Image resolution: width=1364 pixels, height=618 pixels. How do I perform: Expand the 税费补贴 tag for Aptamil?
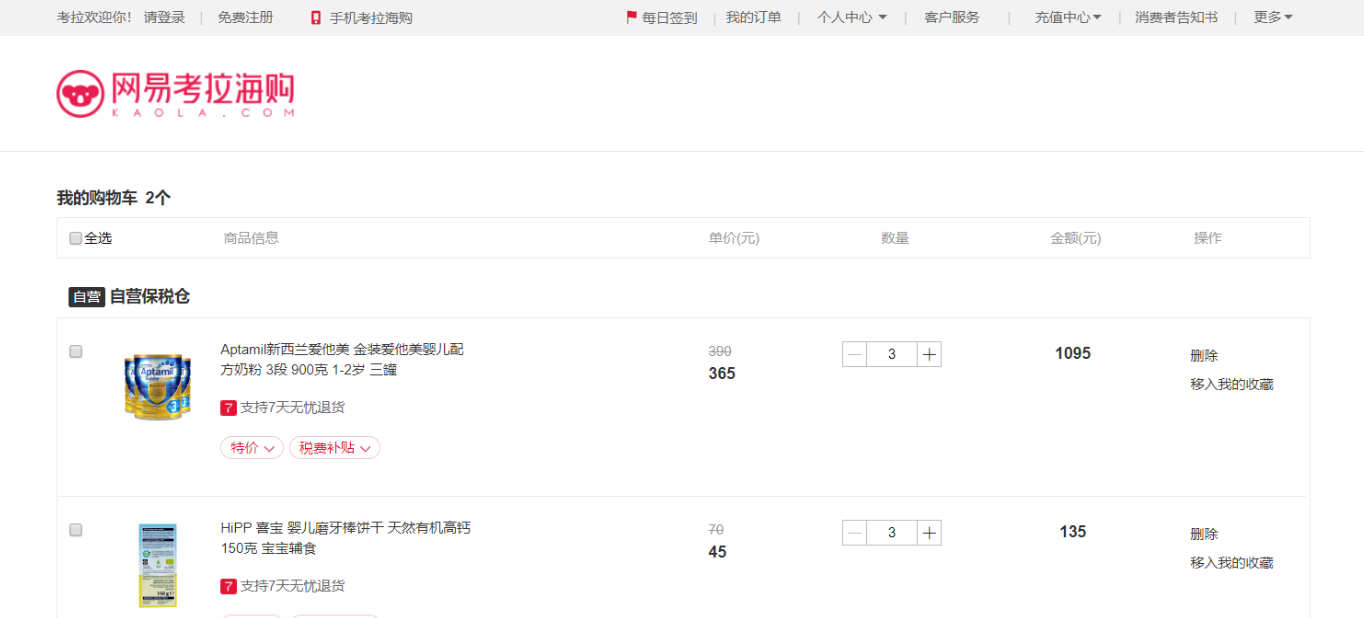(x=335, y=448)
